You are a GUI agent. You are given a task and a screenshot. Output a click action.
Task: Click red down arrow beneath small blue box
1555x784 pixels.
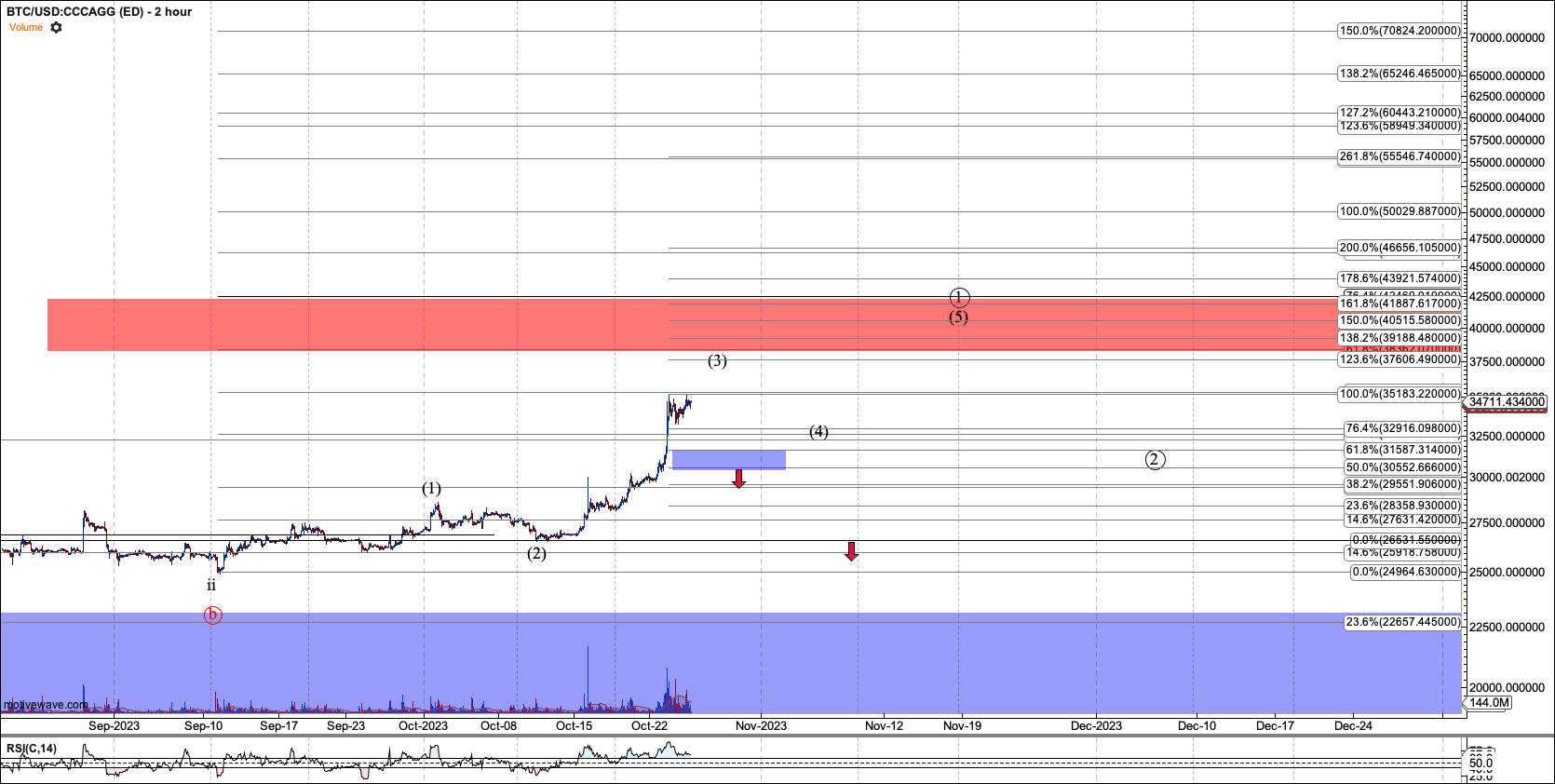(738, 479)
